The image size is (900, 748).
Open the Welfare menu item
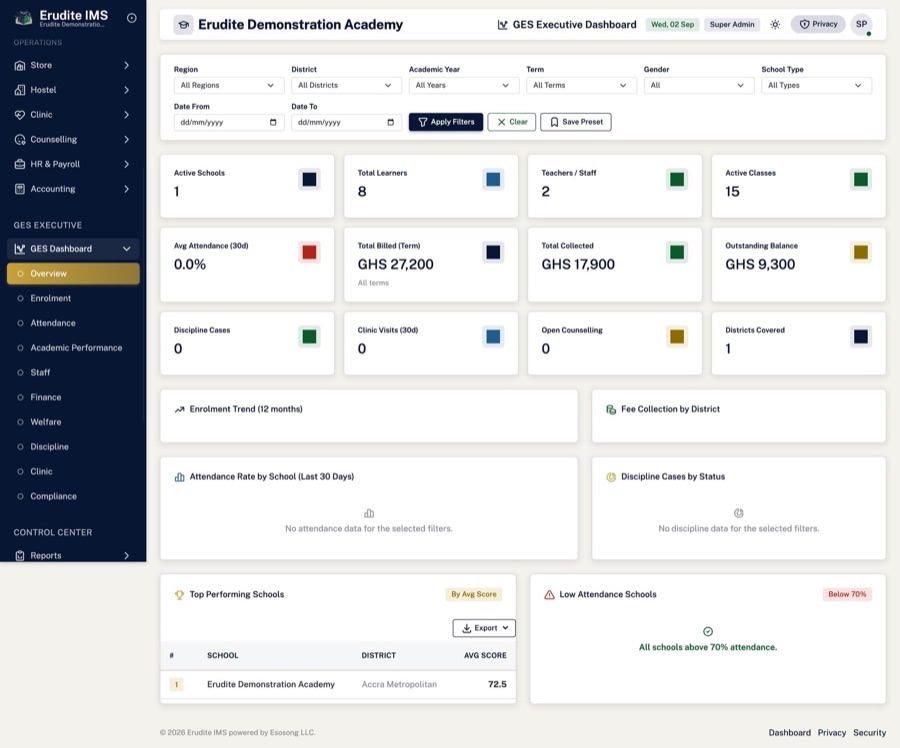(73, 421)
